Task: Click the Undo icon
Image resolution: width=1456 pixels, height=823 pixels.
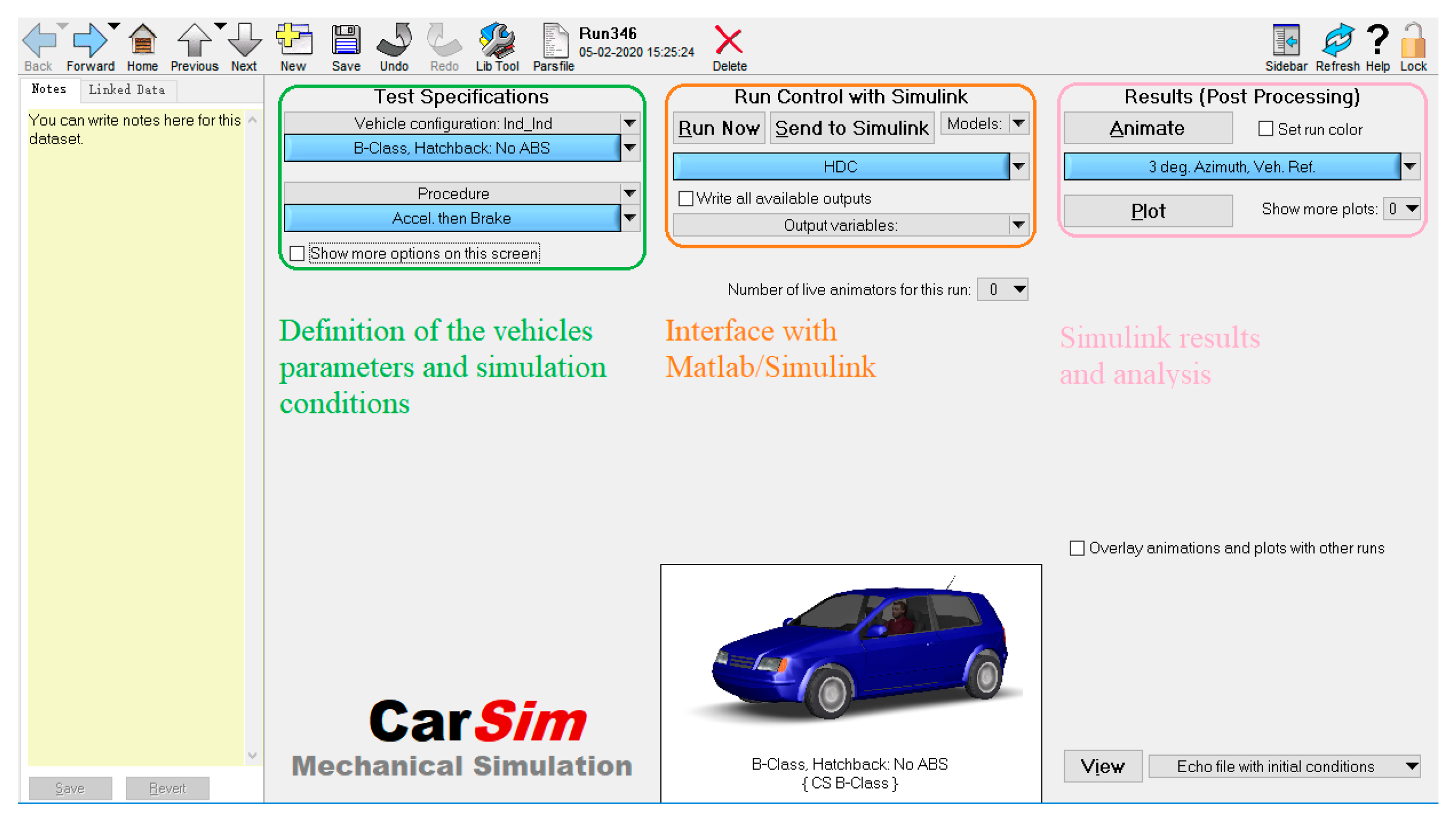Action: coord(394,41)
